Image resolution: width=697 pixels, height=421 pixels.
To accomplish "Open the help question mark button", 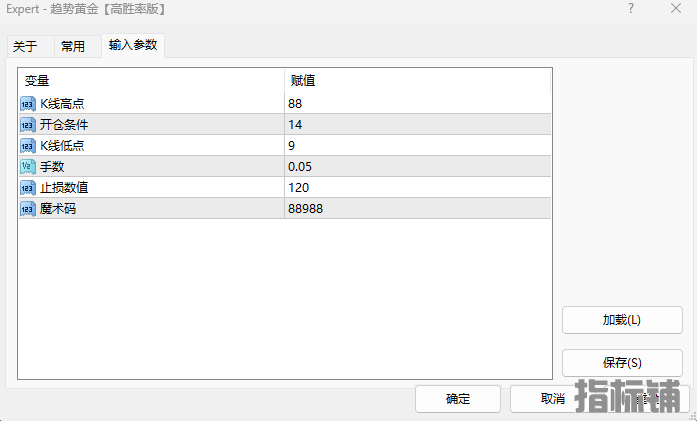I will click(631, 9).
